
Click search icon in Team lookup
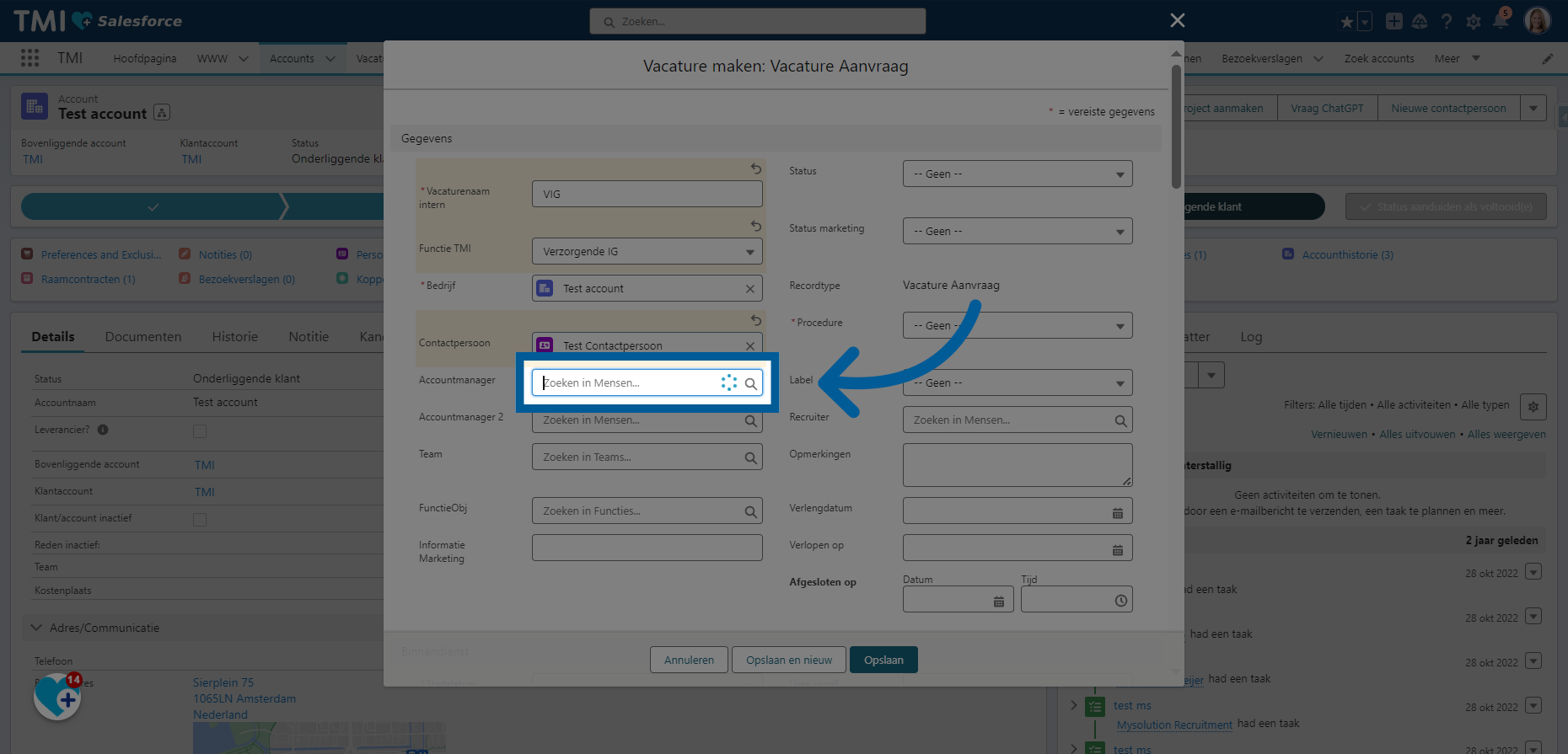tap(750, 457)
